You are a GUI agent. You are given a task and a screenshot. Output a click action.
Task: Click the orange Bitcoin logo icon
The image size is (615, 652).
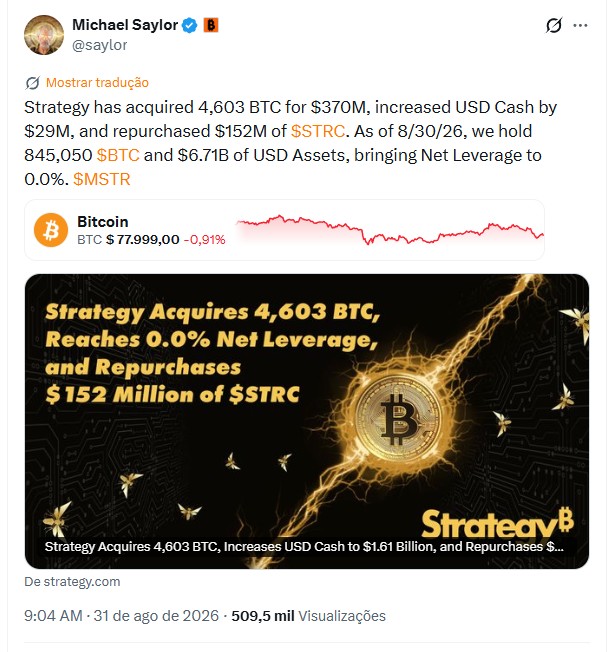[51, 230]
